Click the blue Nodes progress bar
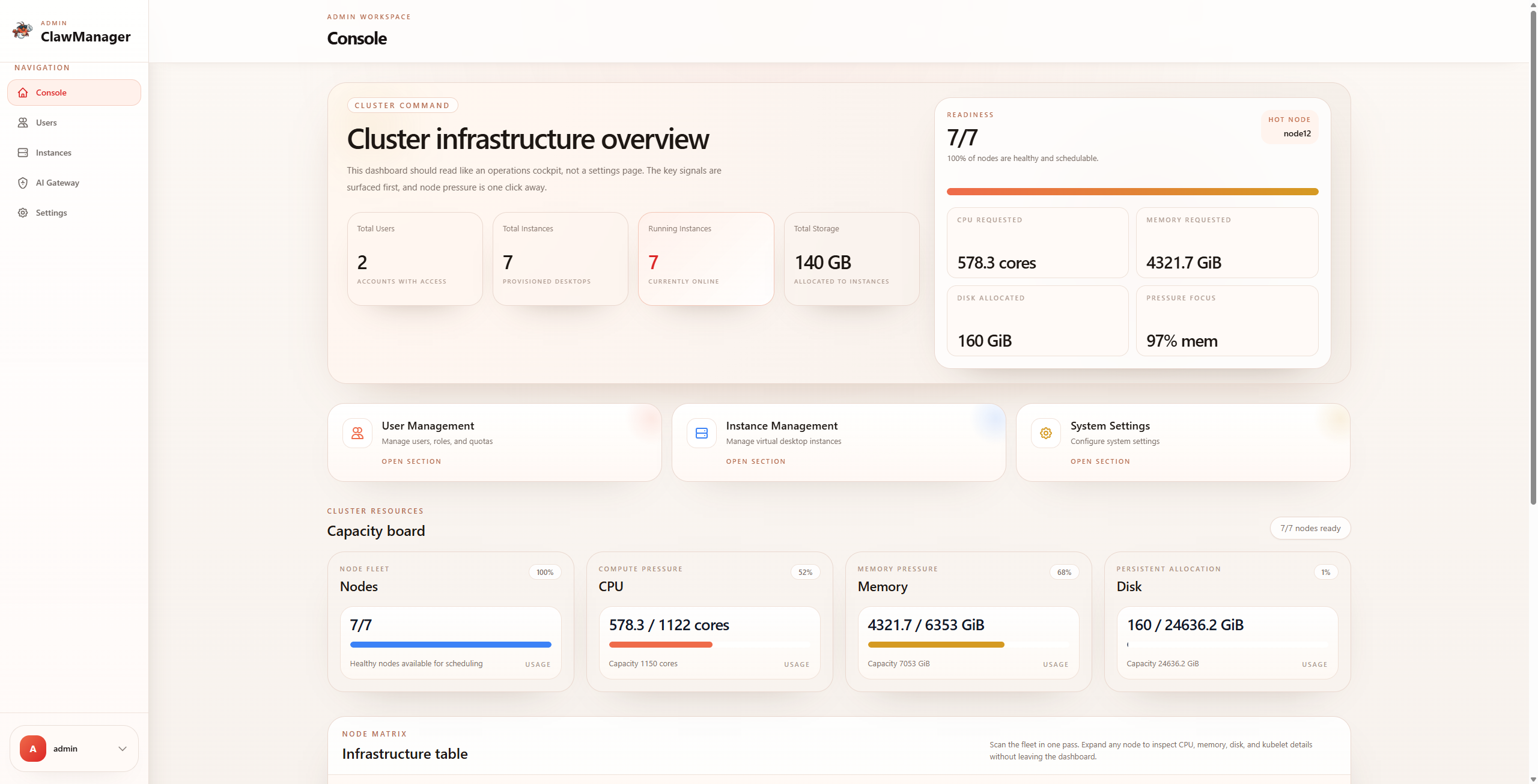The width and height of the screenshot is (1538, 784). pyautogui.click(x=451, y=645)
